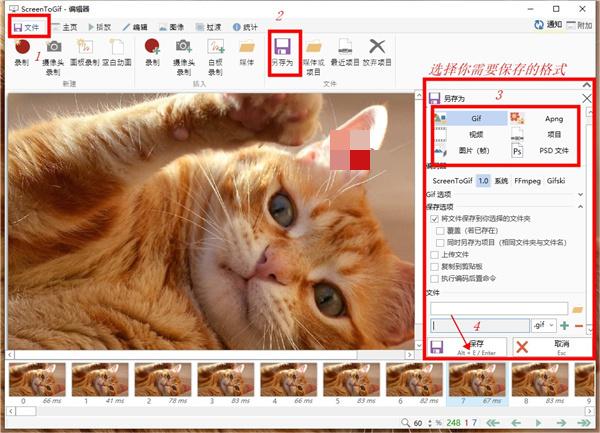
Task: Toggle 将文件保存到你选择的文件夹 checkbox
Action: click(434, 219)
